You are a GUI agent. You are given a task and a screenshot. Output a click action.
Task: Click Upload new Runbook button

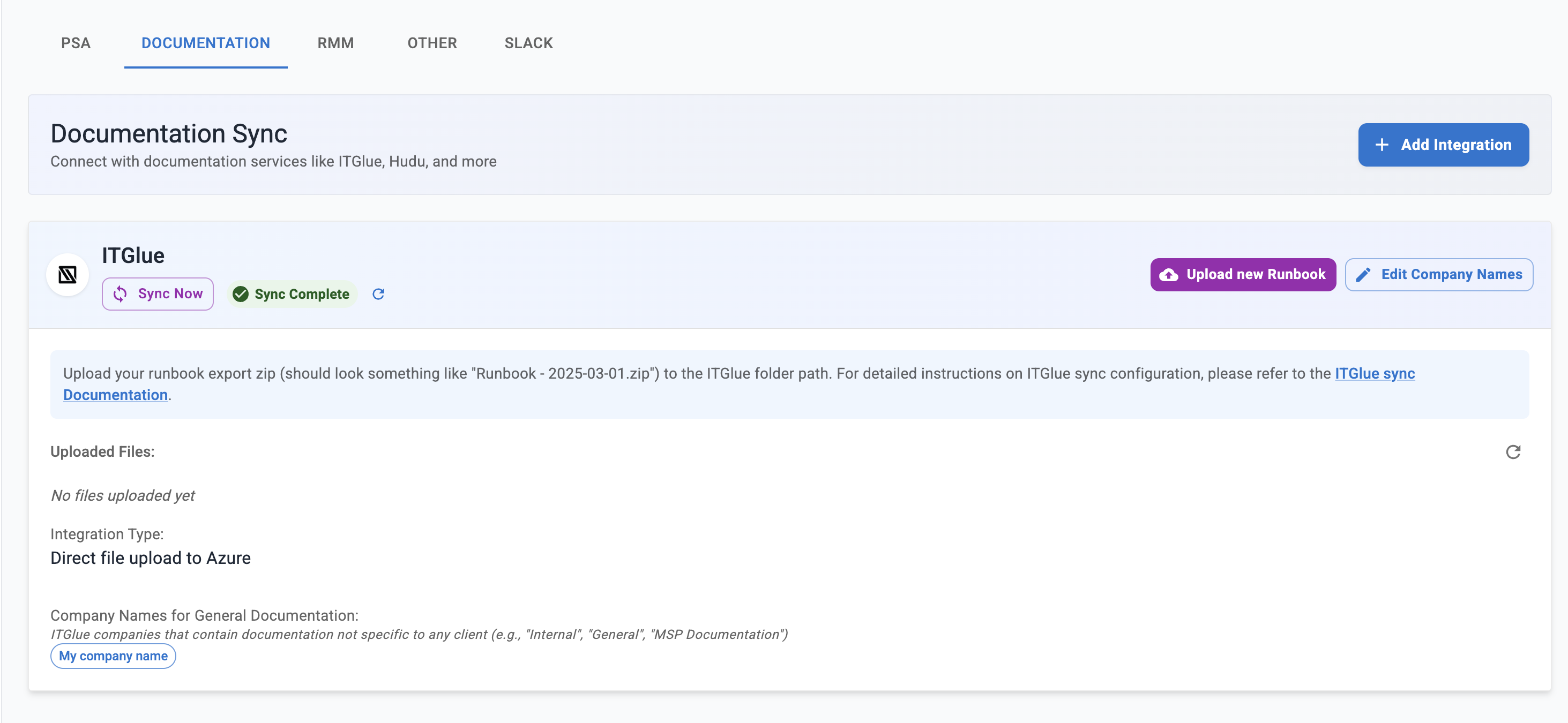1243,275
